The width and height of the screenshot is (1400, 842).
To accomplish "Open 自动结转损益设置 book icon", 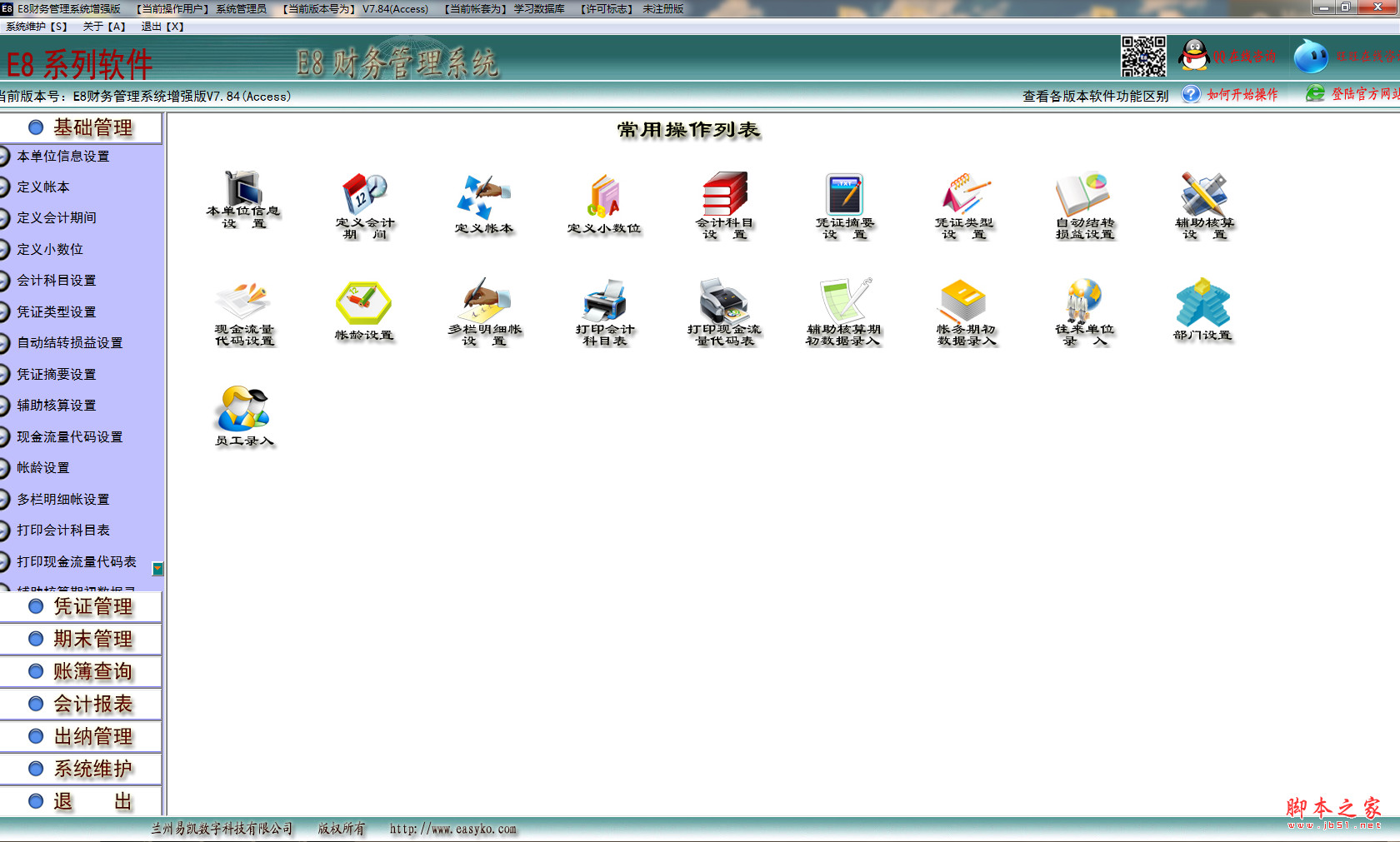I will pyautogui.click(x=1084, y=206).
